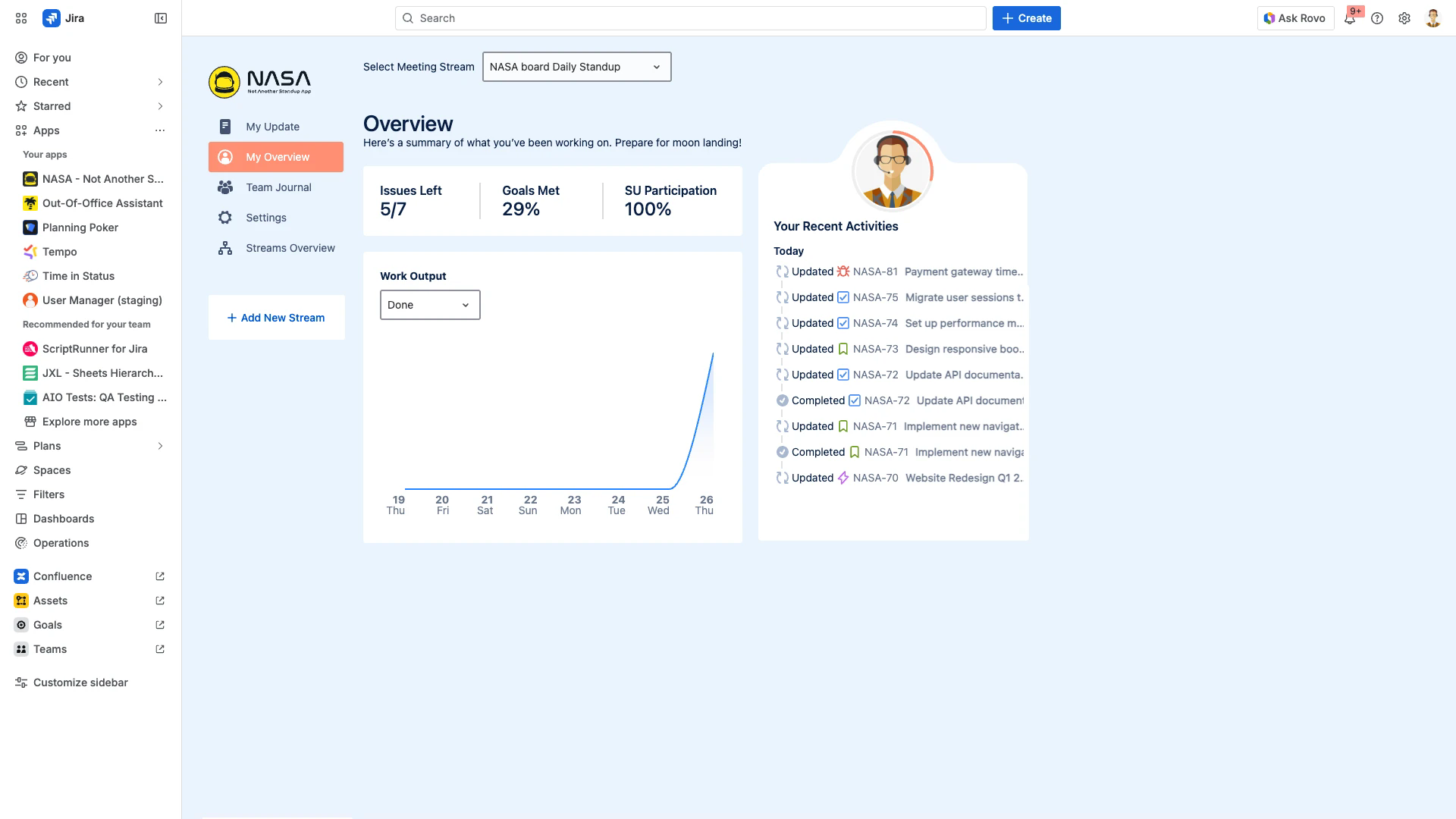Open the help question mark icon
1456x819 pixels.
pyautogui.click(x=1377, y=18)
